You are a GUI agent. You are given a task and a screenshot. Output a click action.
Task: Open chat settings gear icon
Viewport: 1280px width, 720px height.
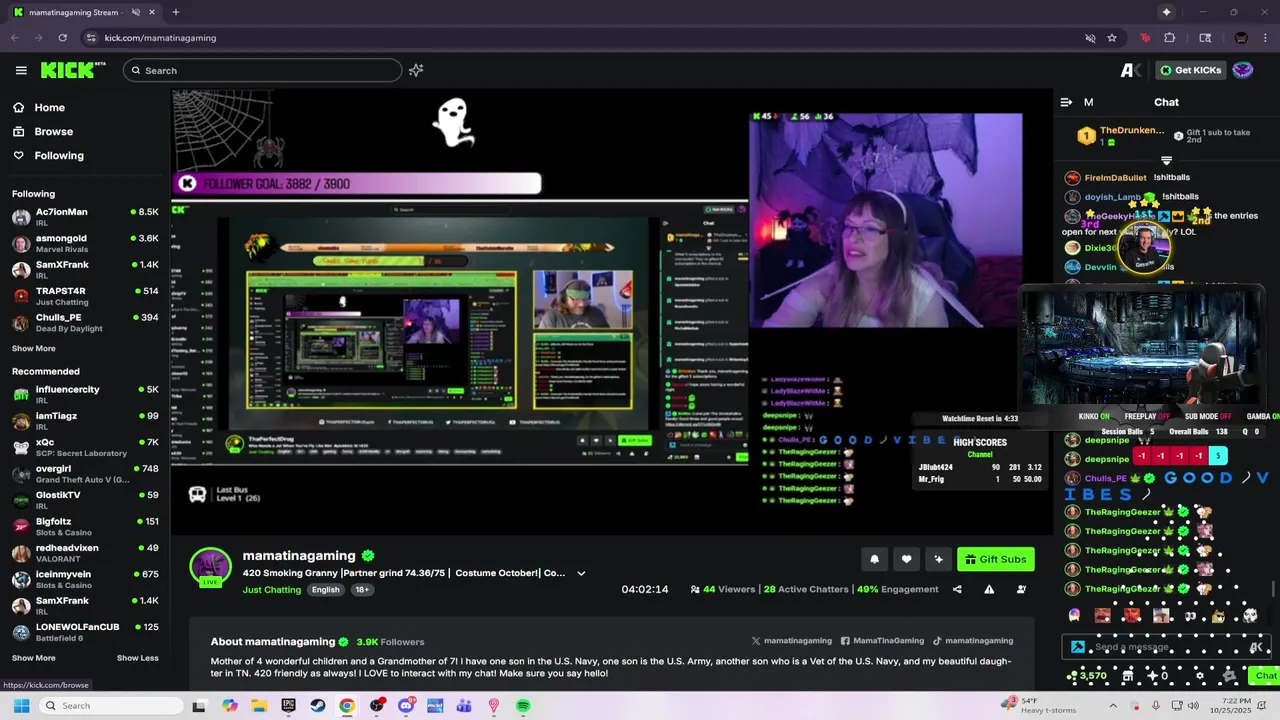[x=1200, y=676]
